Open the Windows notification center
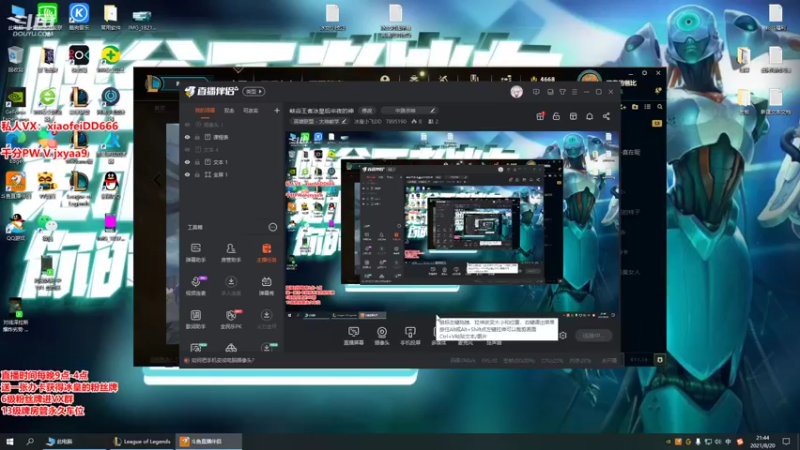Screen dimensions: 800x450 click(x=786, y=441)
